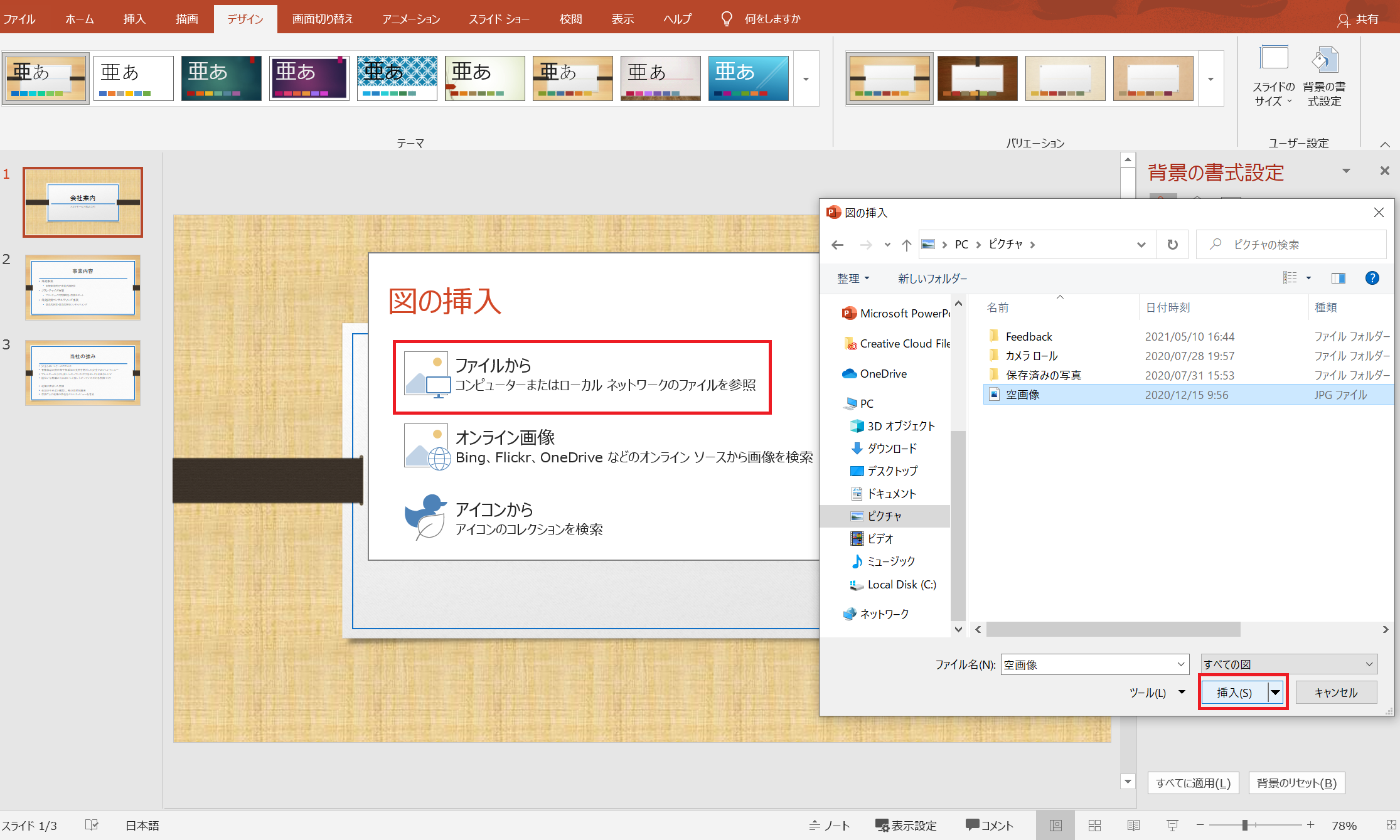This screenshot has height=840, width=1400.
Task: Click the ピクチャの検索 search box
Action: tap(1291, 245)
